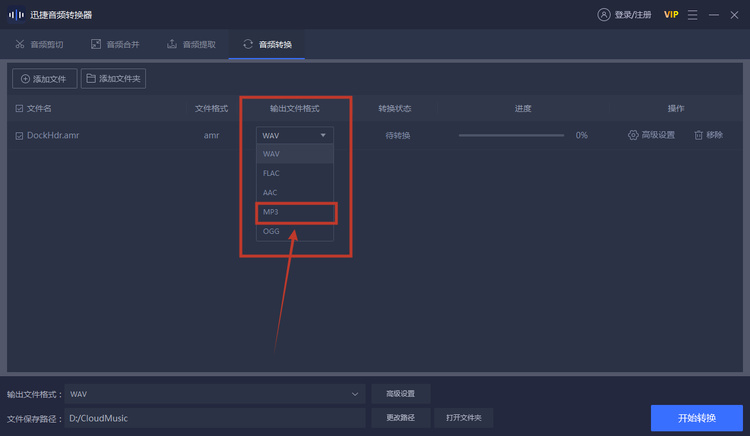This screenshot has height=436, width=750.
Task: Switch to the 音频合并 tab
Action: point(115,44)
